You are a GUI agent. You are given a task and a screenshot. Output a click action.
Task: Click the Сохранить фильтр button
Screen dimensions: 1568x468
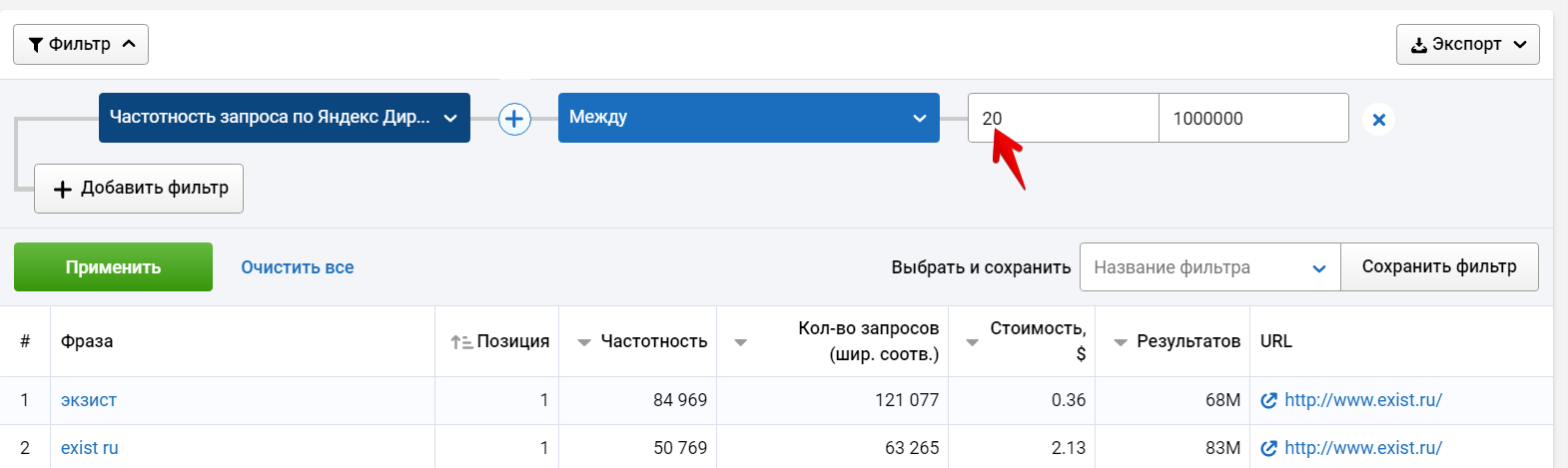point(1438,266)
